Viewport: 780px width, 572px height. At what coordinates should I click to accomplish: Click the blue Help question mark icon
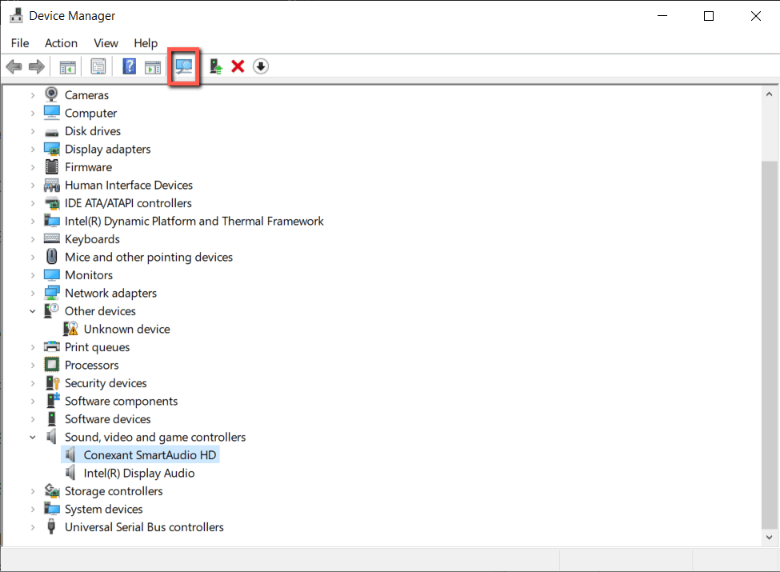tap(129, 66)
